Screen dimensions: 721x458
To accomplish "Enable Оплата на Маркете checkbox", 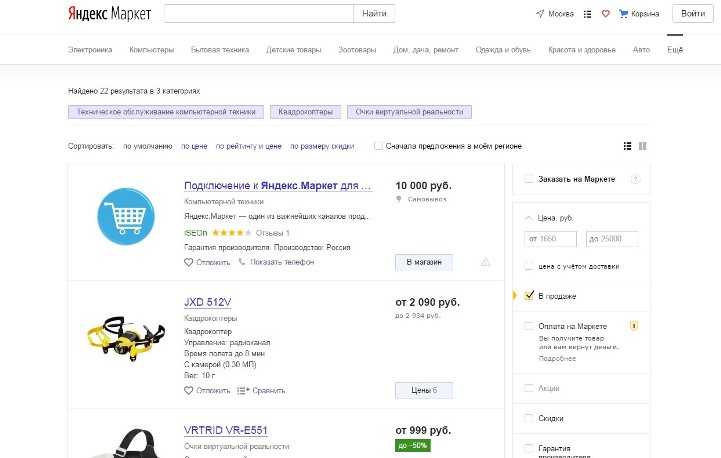I will click(x=529, y=326).
